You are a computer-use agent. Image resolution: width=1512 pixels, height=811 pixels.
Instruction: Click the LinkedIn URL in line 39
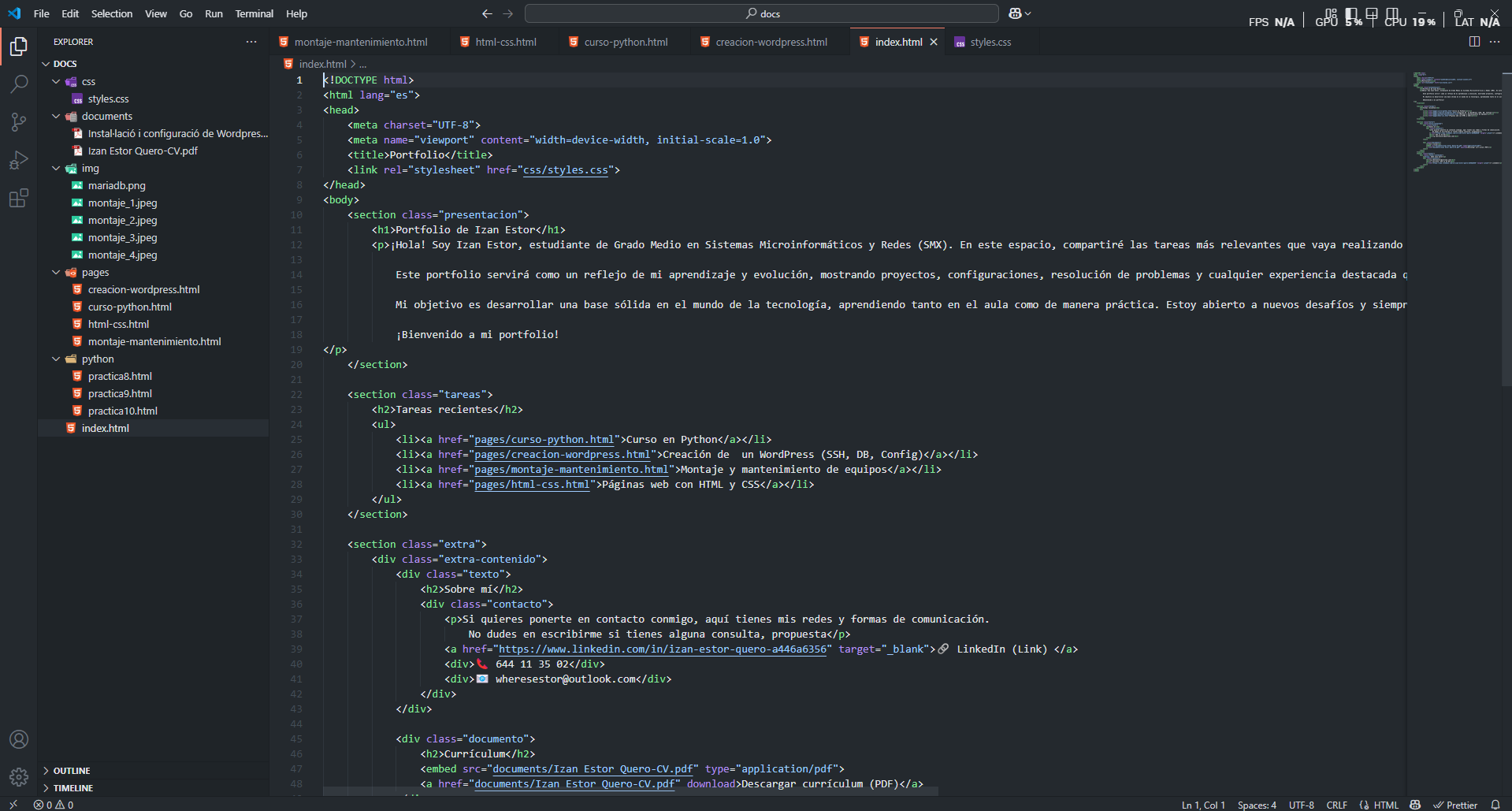(662, 649)
